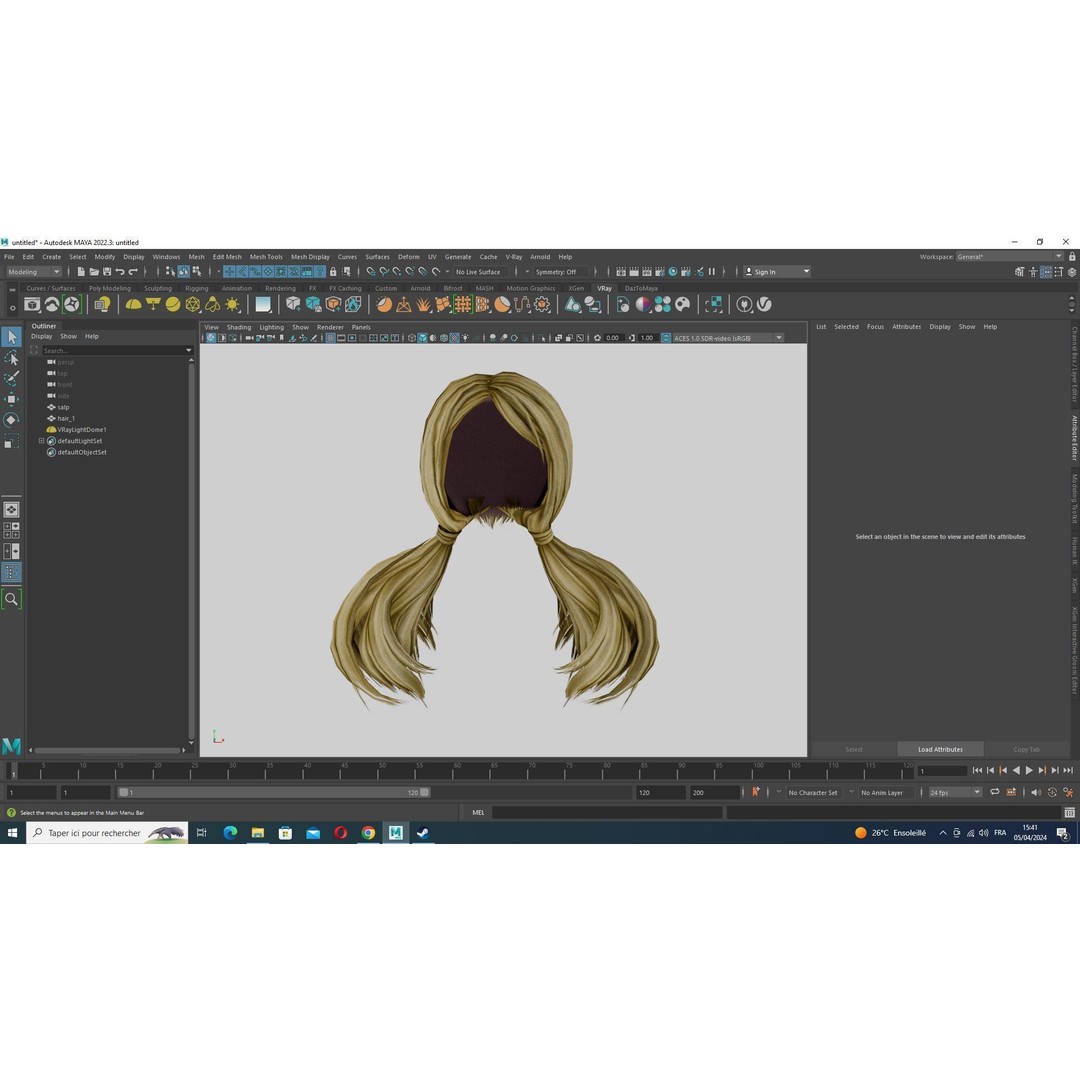Click the V-Ray palette shelf icon
This screenshot has width=1080, height=1080.
pyautogui.click(x=683, y=304)
